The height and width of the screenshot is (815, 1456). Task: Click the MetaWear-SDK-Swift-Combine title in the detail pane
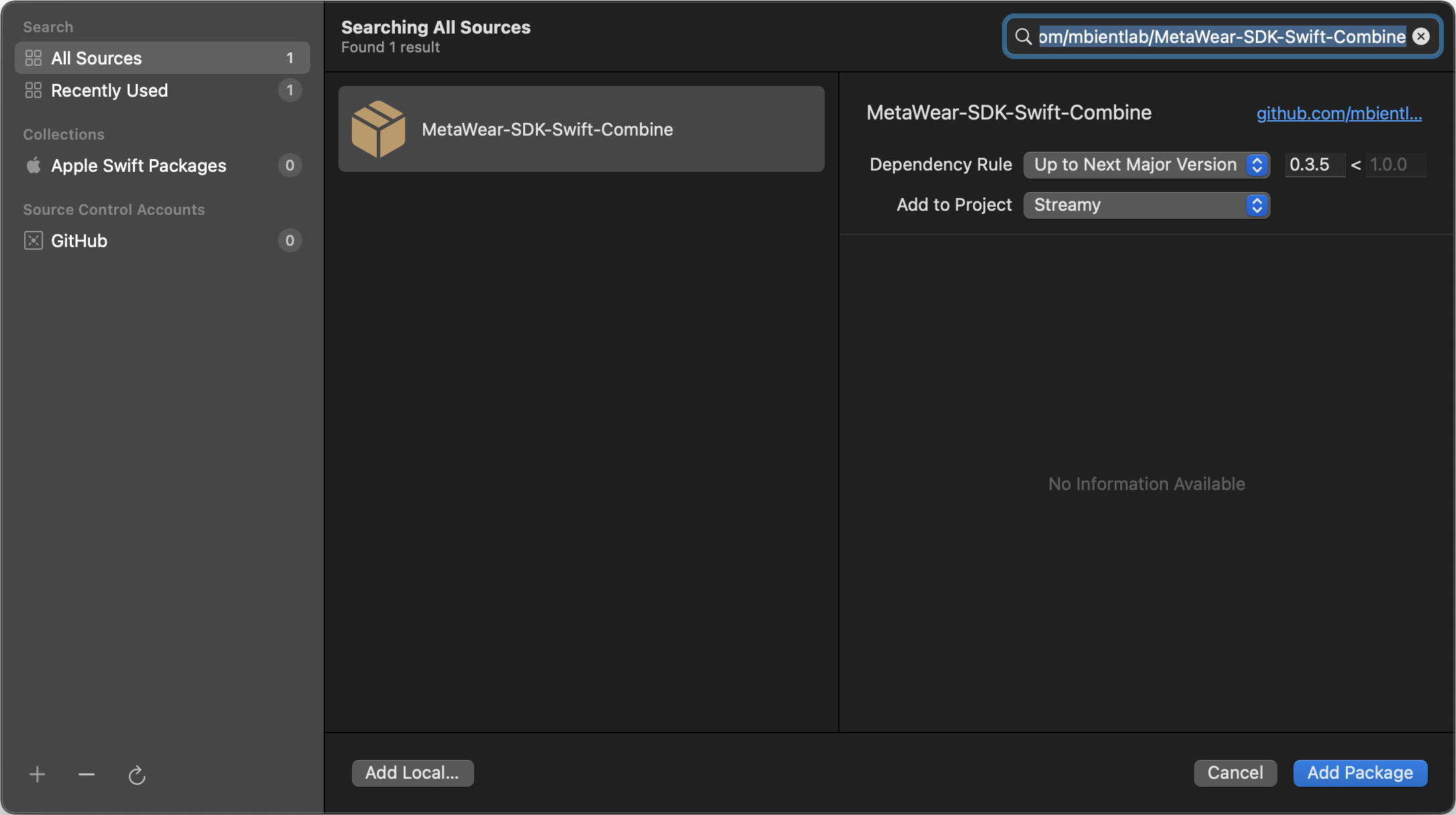tap(1009, 112)
